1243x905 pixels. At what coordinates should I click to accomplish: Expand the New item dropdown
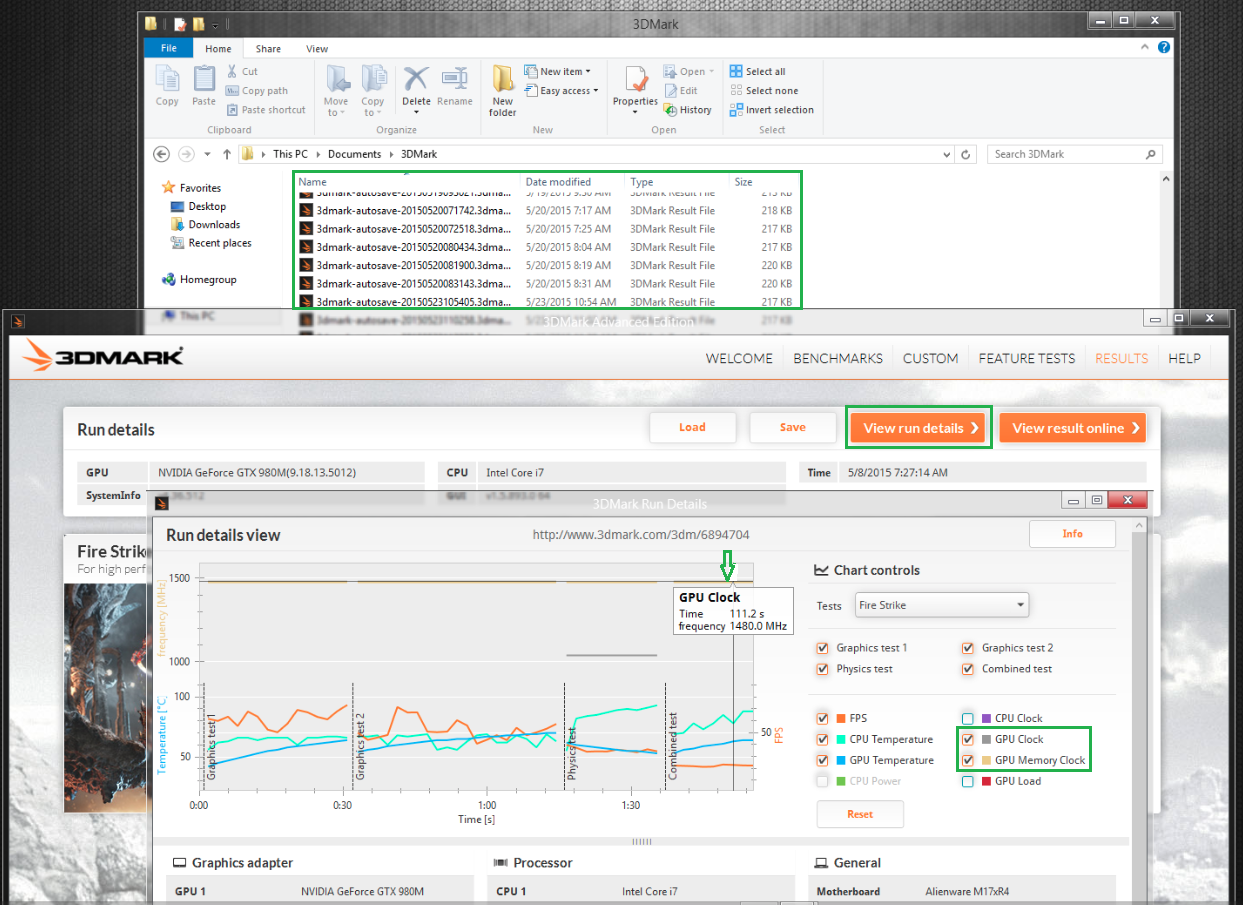[x=588, y=71]
